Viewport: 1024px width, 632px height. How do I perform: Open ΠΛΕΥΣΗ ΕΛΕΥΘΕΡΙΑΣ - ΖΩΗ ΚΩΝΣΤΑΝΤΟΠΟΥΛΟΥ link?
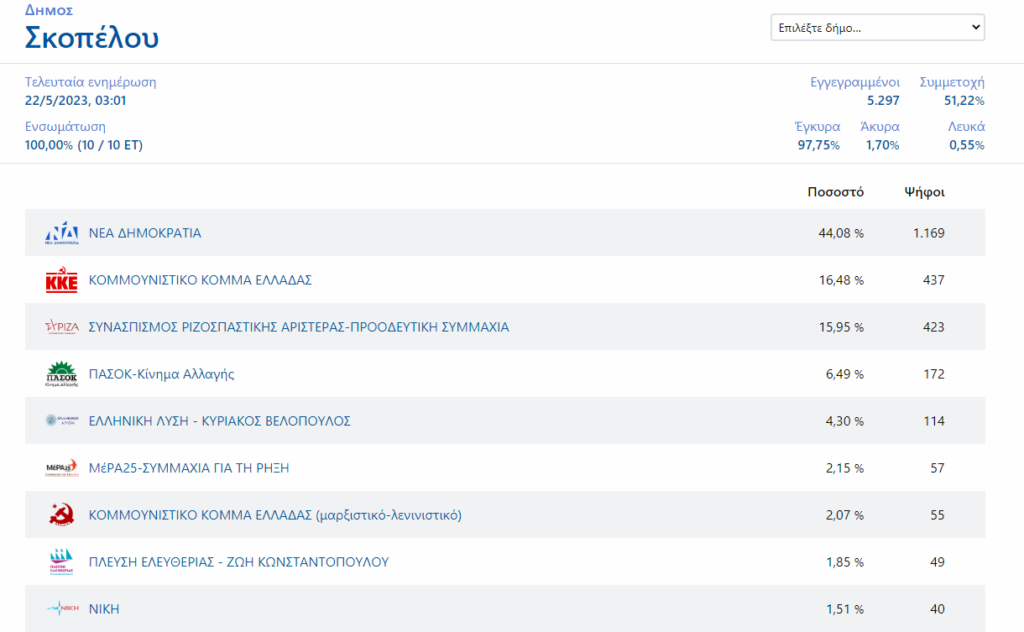pyautogui.click(x=239, y=562)
